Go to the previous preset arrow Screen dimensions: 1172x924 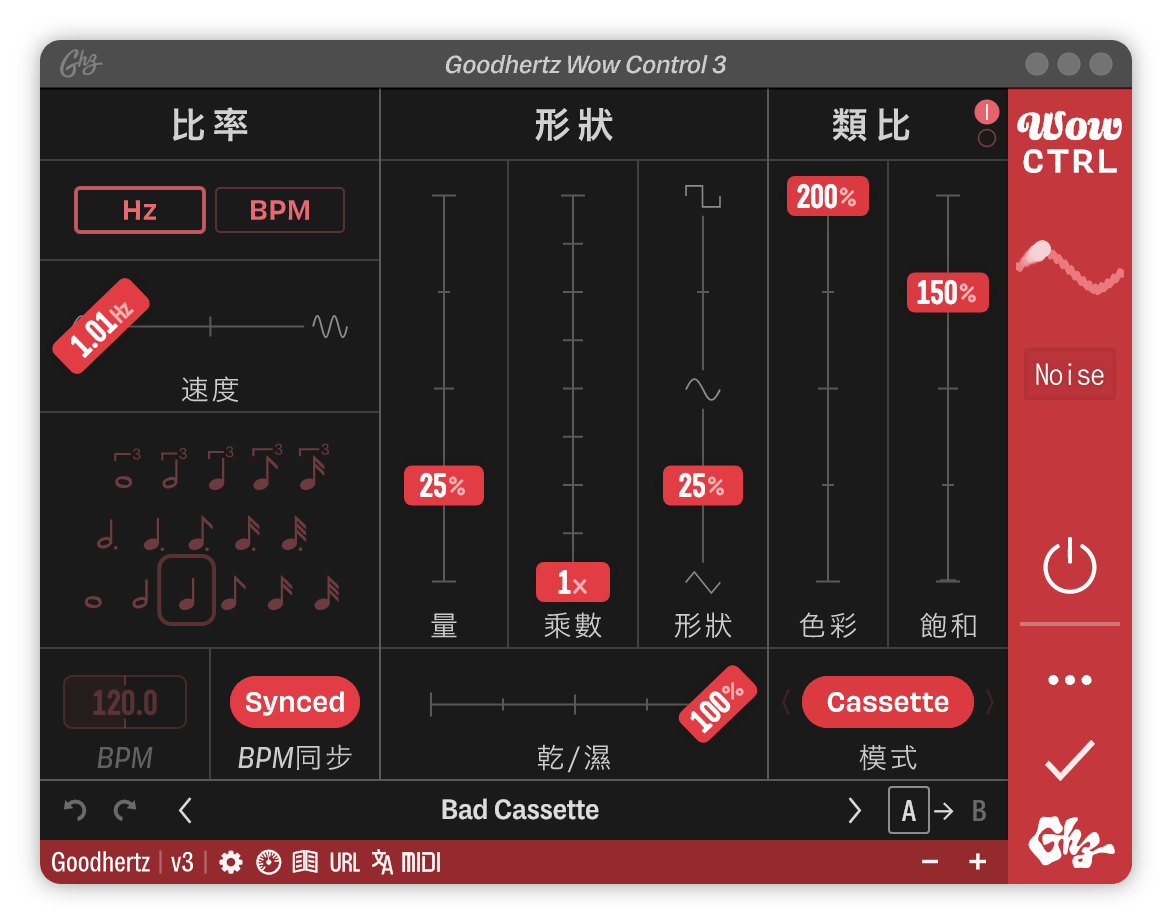click(185, 810)
